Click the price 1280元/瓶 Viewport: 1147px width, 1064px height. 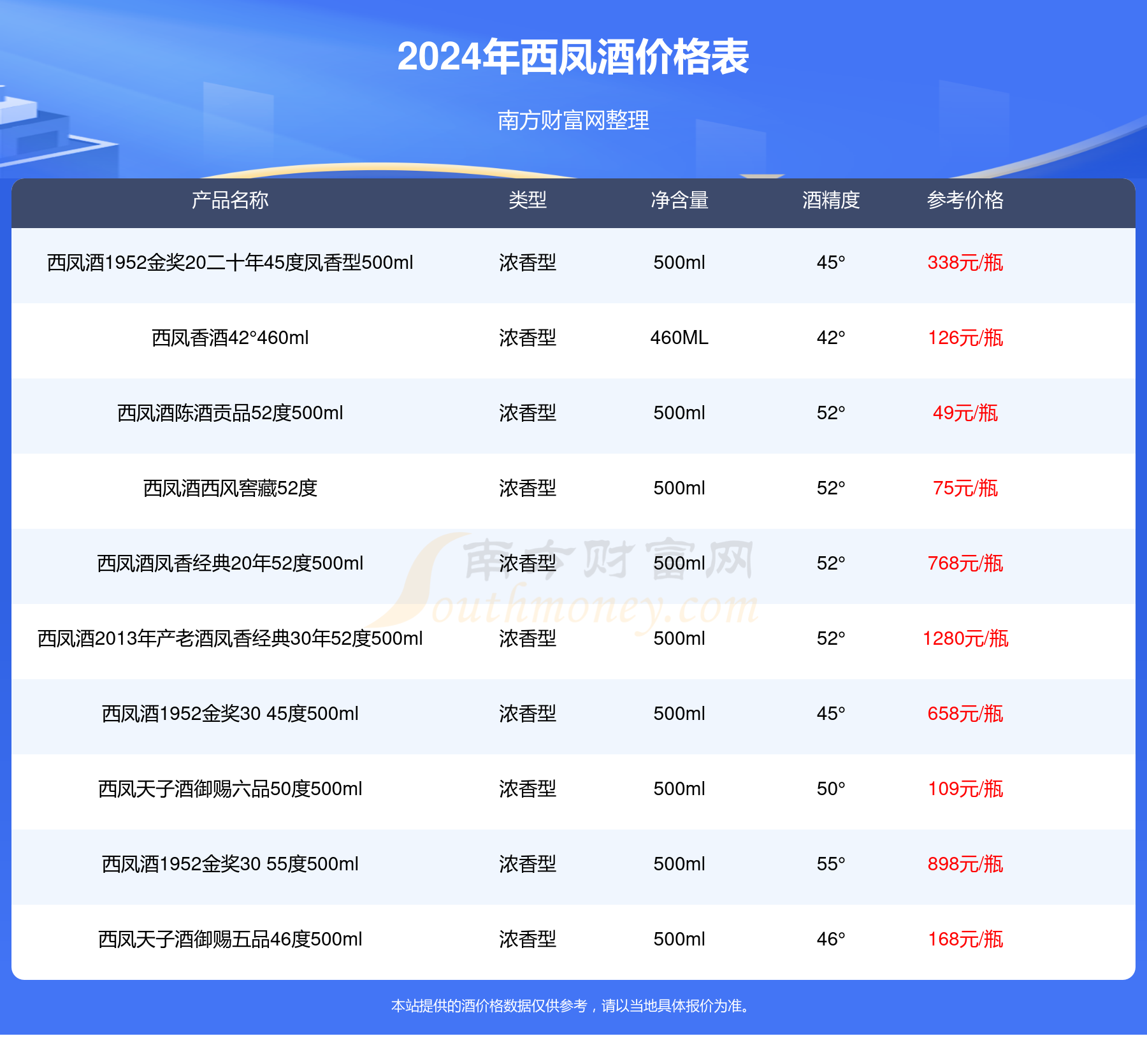click(965, 638)
